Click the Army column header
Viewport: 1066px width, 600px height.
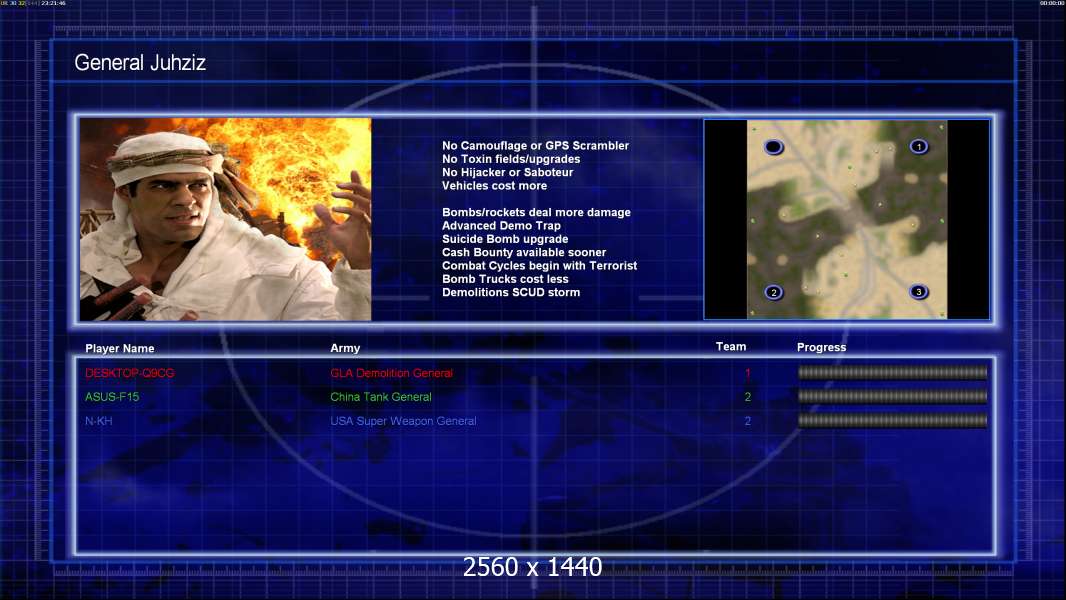click(345, 348)
